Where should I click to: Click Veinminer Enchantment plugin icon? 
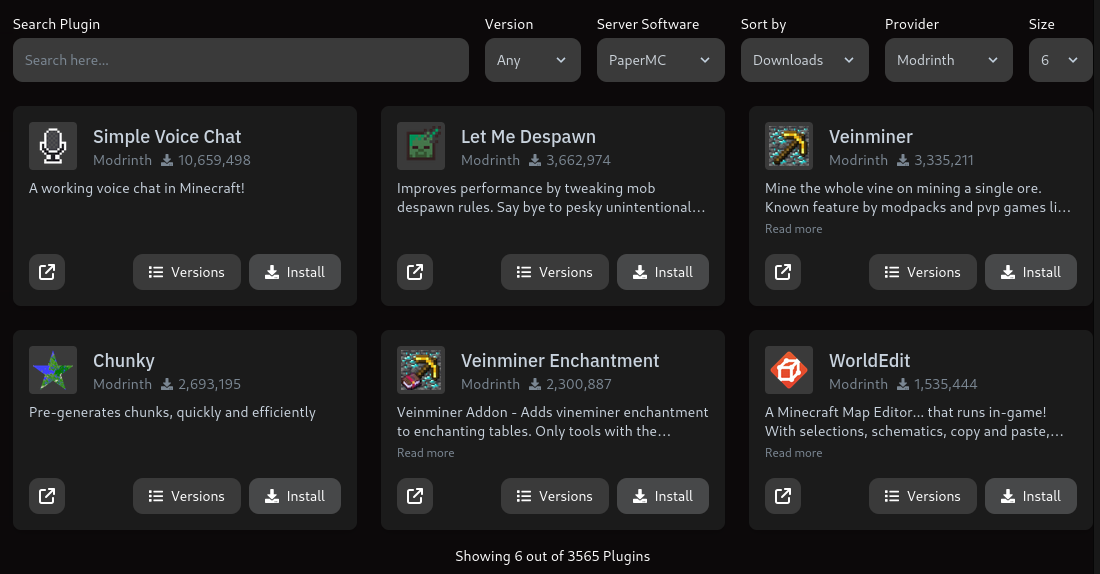pyautogui.click(x=421, y=370)
